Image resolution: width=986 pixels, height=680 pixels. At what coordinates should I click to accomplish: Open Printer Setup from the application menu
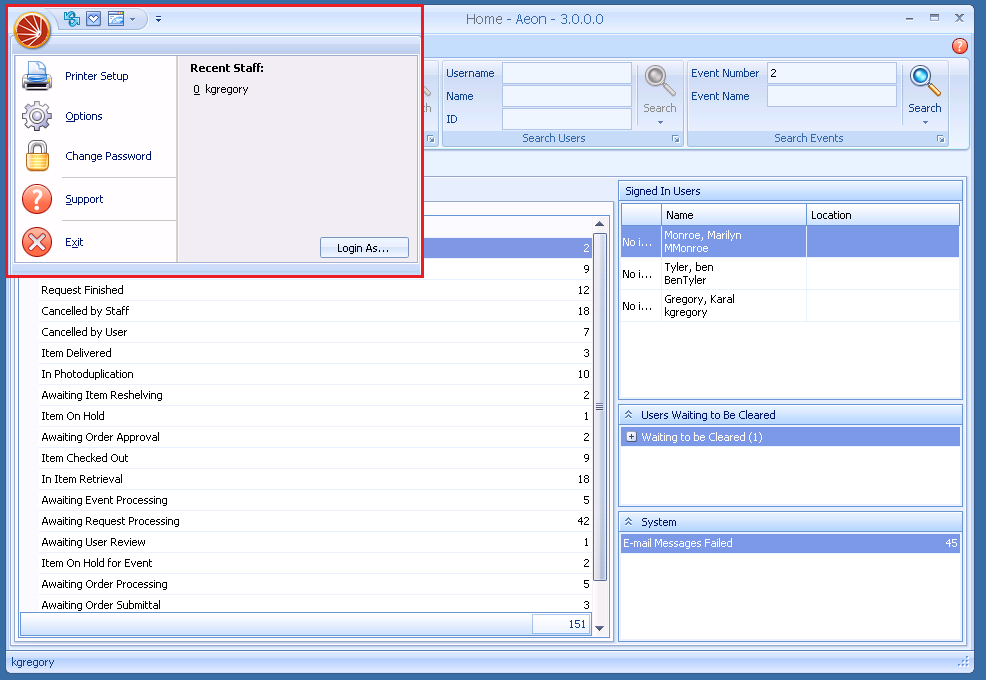coord(96,76)
